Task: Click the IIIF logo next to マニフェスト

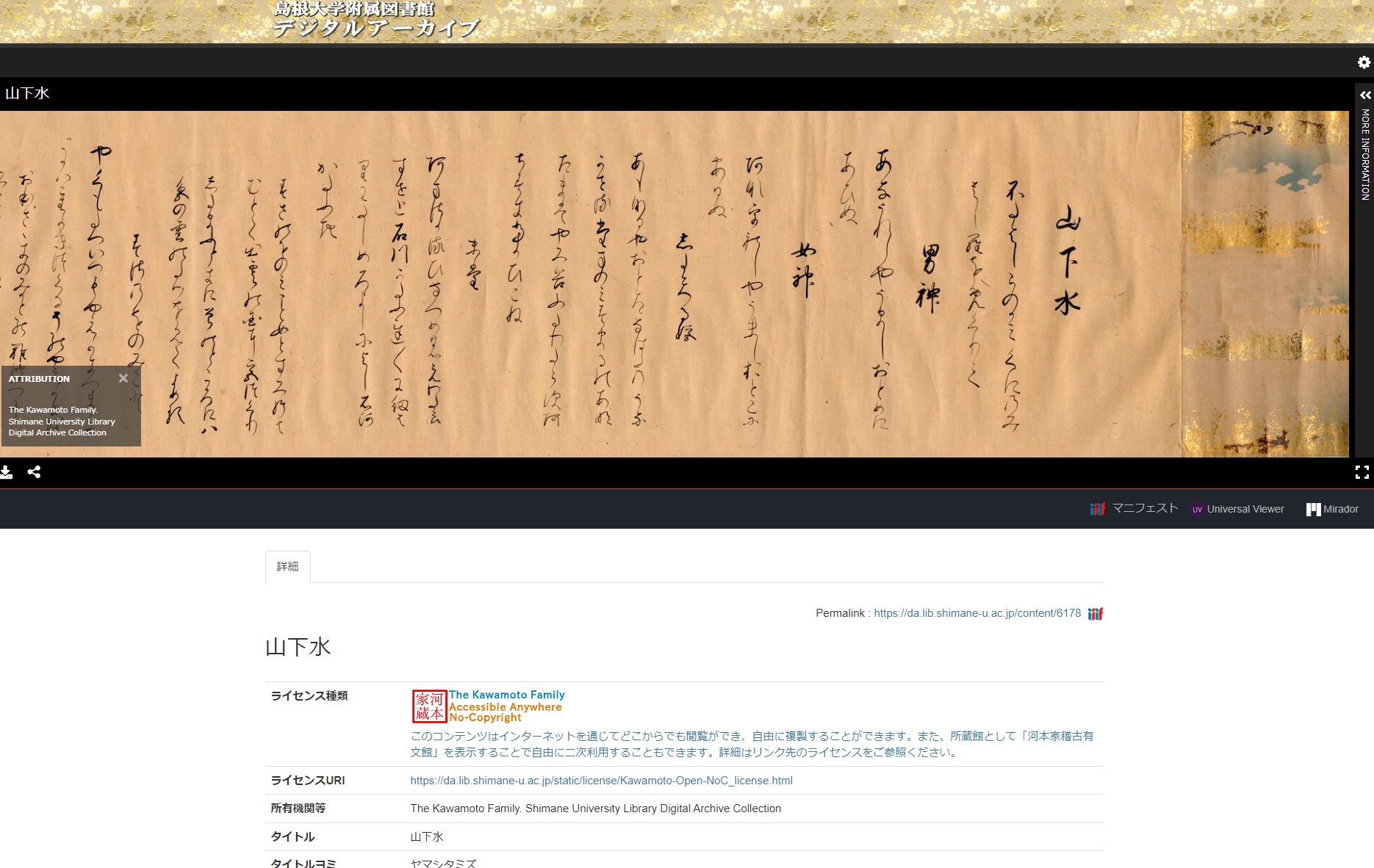Action: click(x=1098, y=509)
